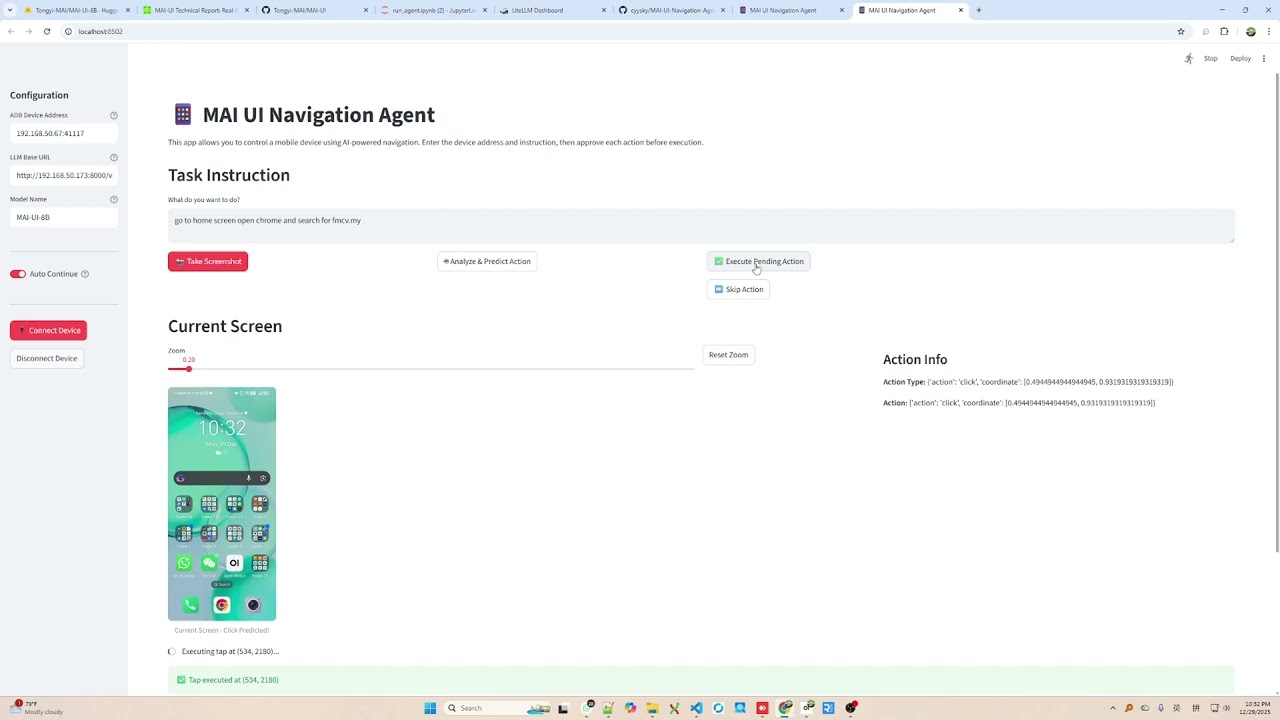
Task: Click the Action Type text line
Action: pyautogui.click(x=1028, y=382)
